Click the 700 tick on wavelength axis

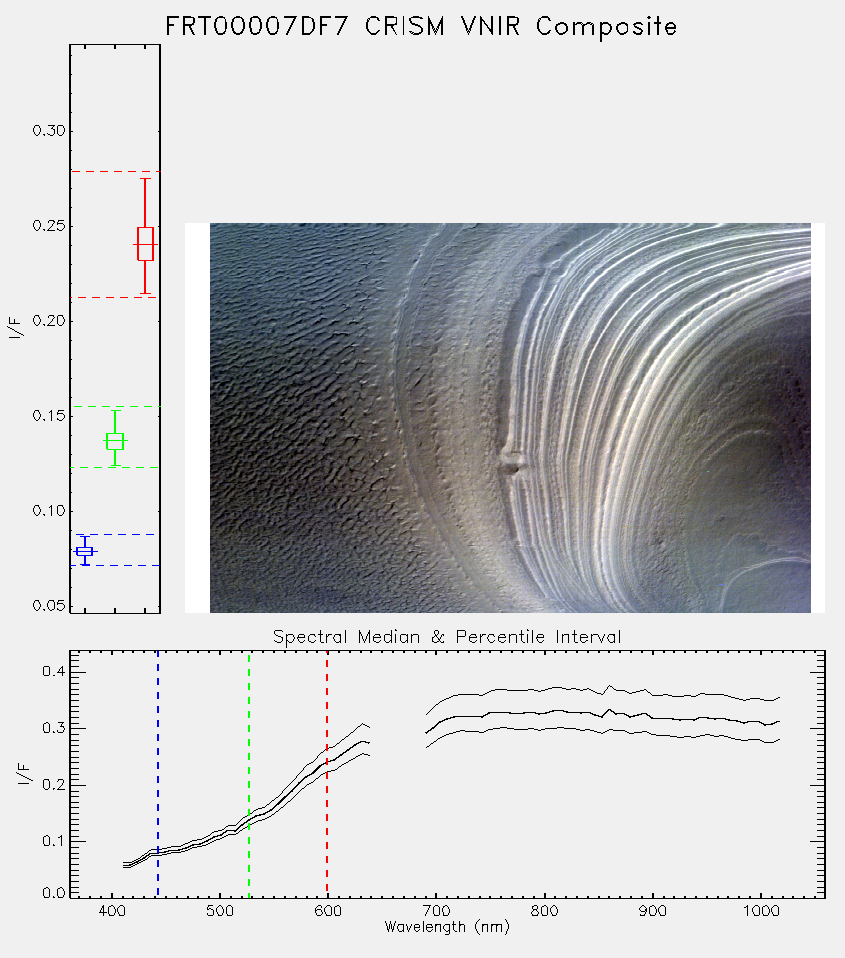(436, 911)
